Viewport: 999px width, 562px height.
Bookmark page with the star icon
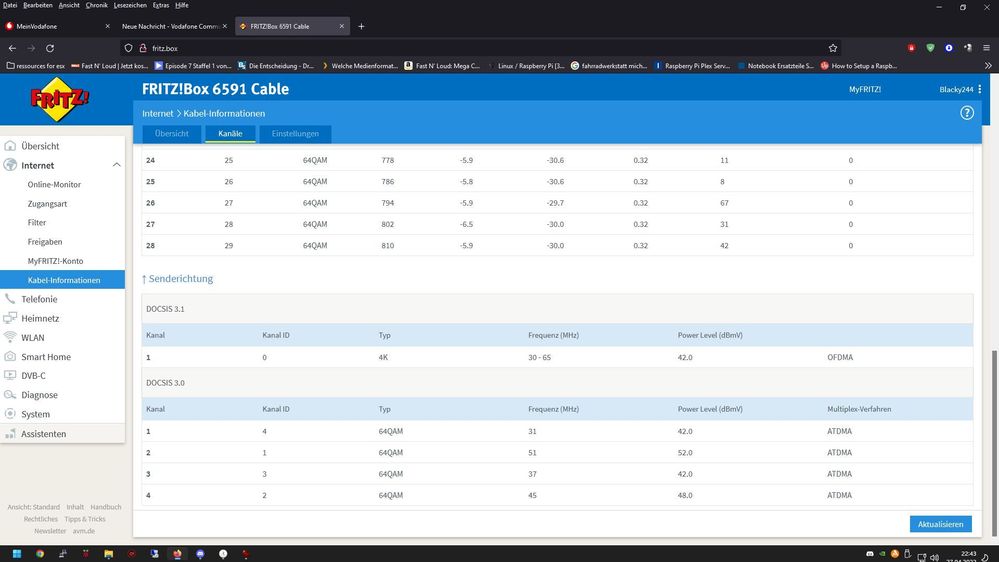coord(833,48)
